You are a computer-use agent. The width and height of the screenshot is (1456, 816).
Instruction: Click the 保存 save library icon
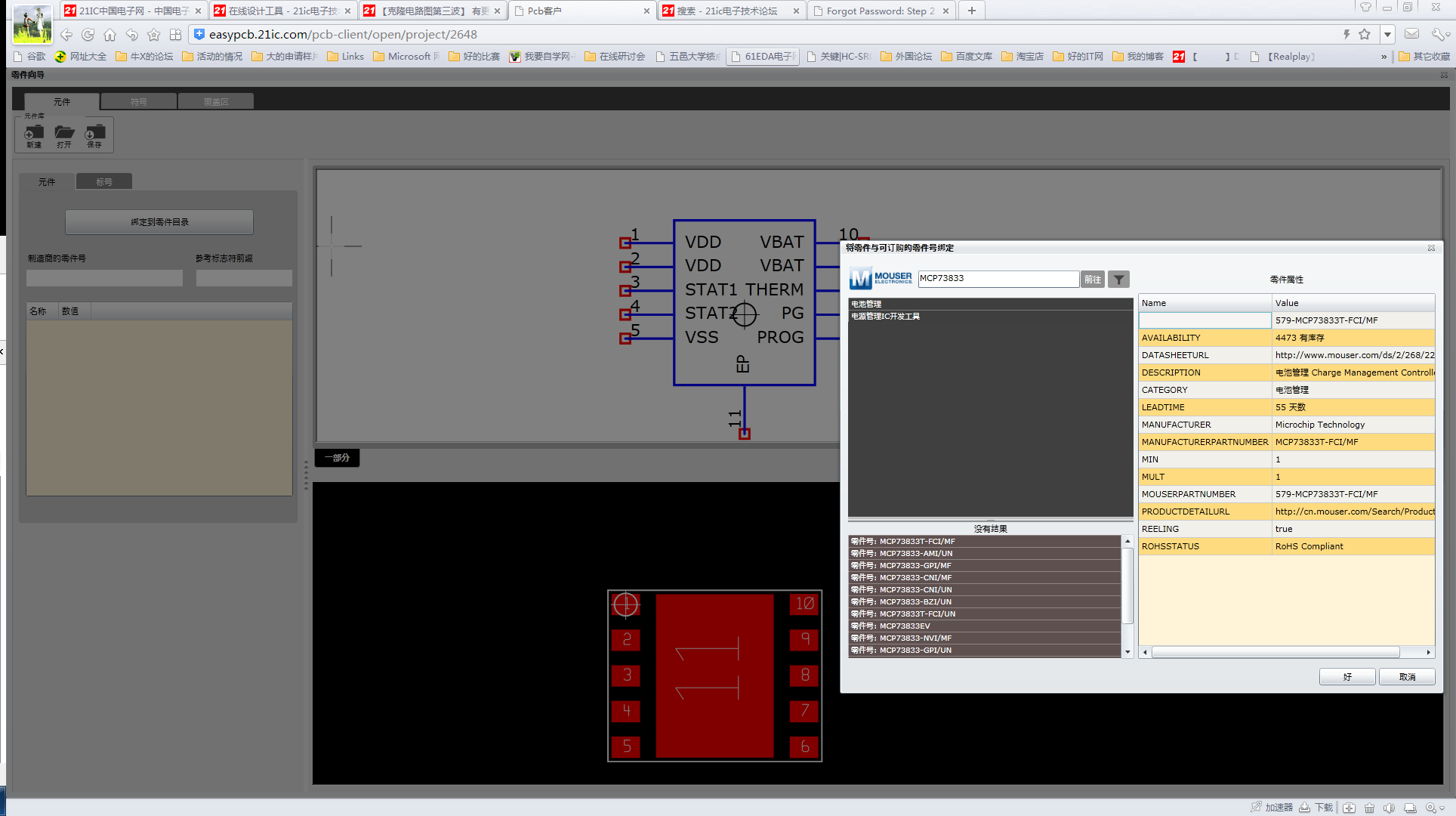click(x=94, y=133)
